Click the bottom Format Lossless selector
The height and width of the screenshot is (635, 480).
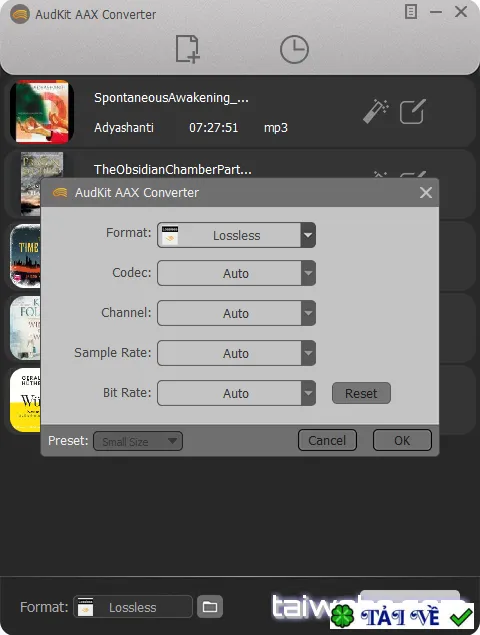click(x=132, y=607)
